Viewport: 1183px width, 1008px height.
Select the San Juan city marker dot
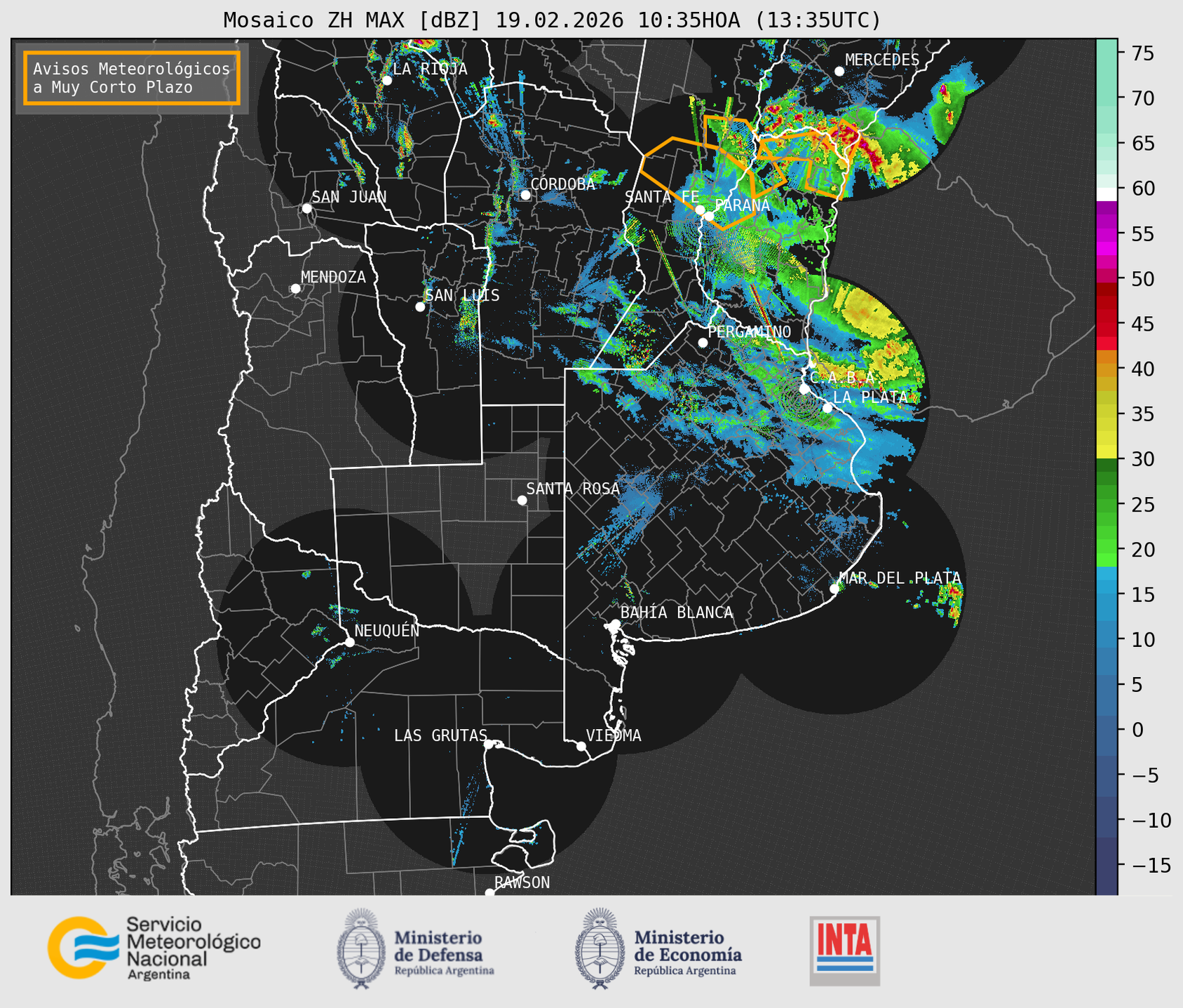click(x=306, y=208)
